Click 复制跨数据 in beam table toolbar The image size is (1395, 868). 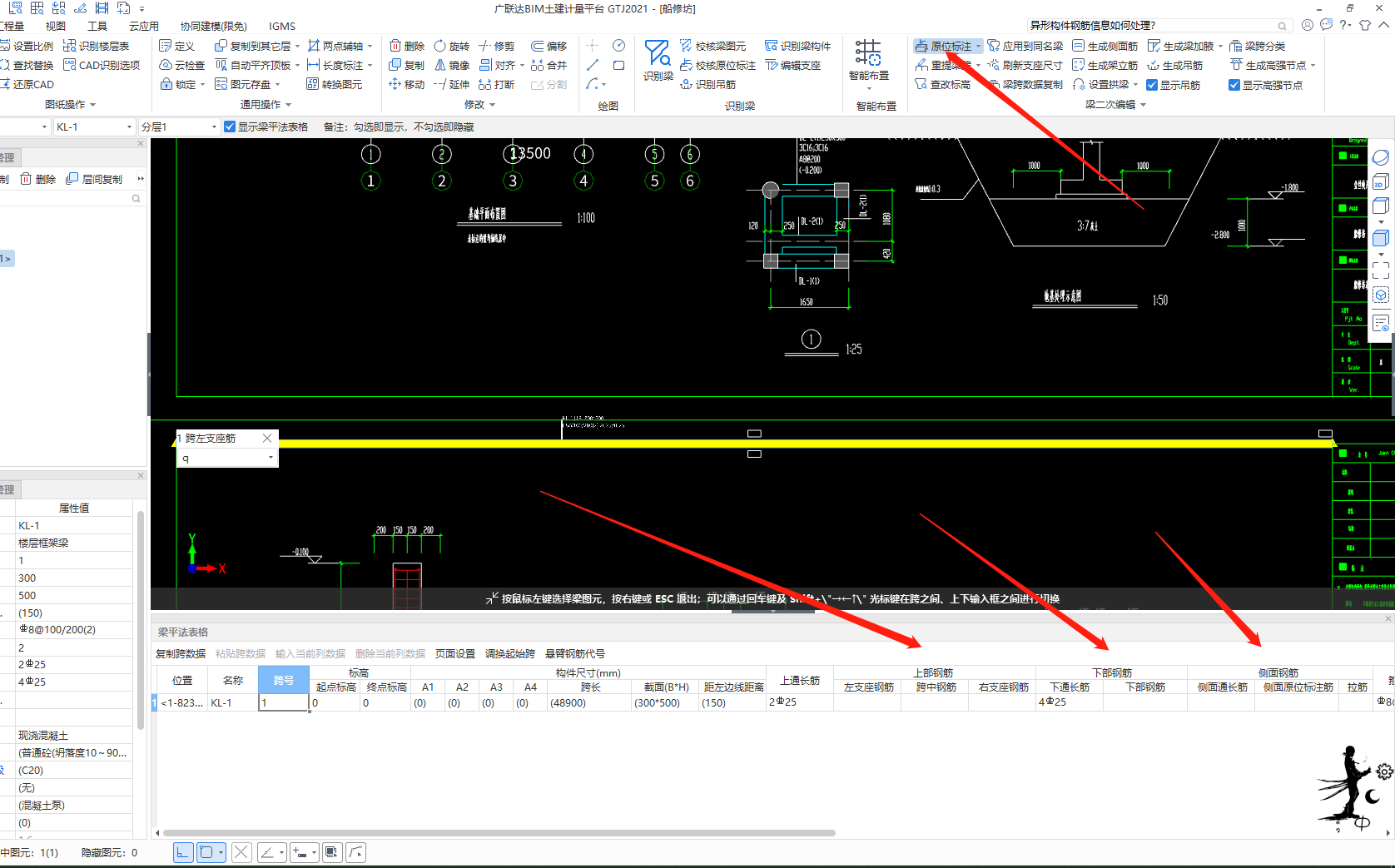(181, 653)
